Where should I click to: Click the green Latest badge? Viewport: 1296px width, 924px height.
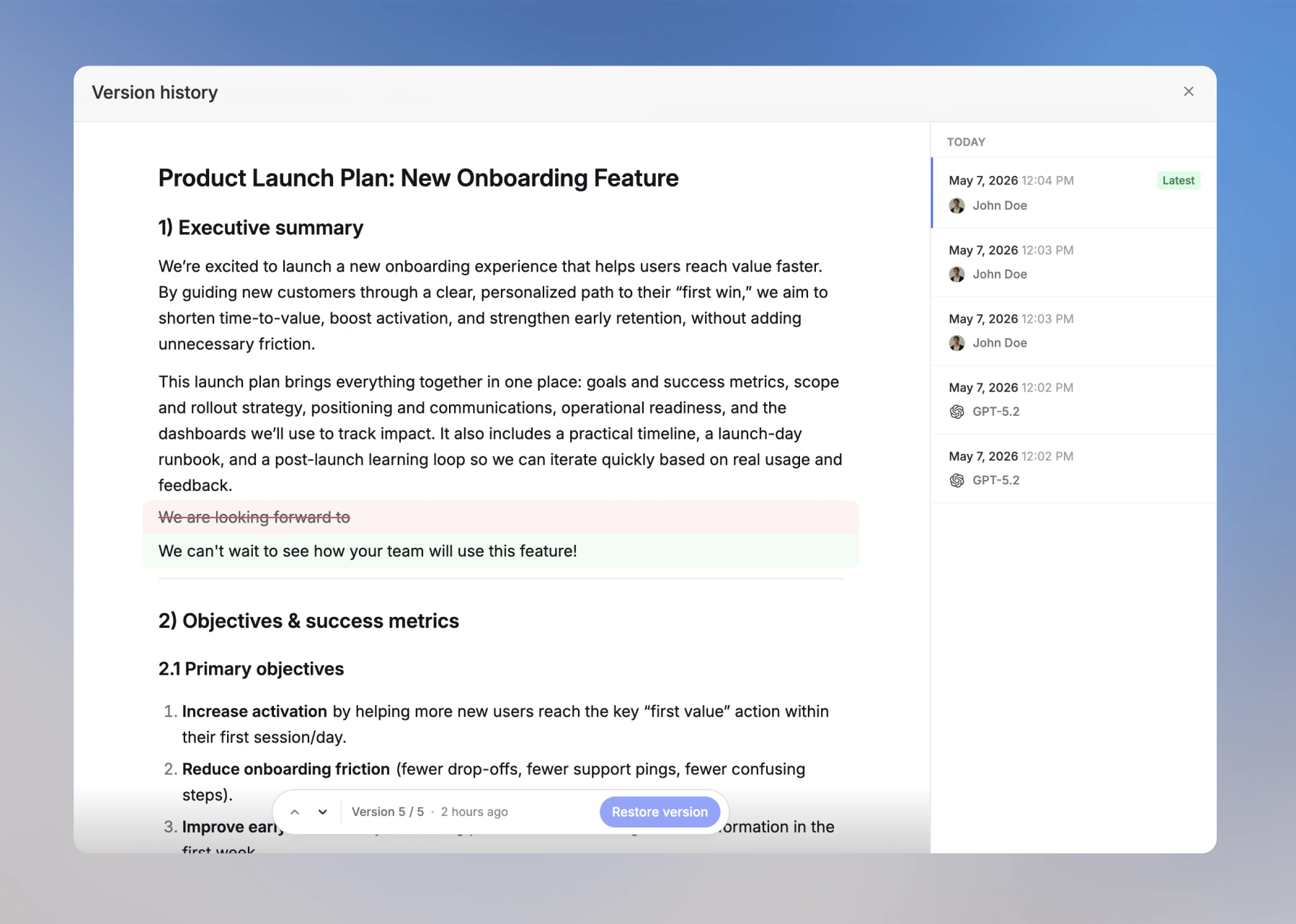point(1179,180)
